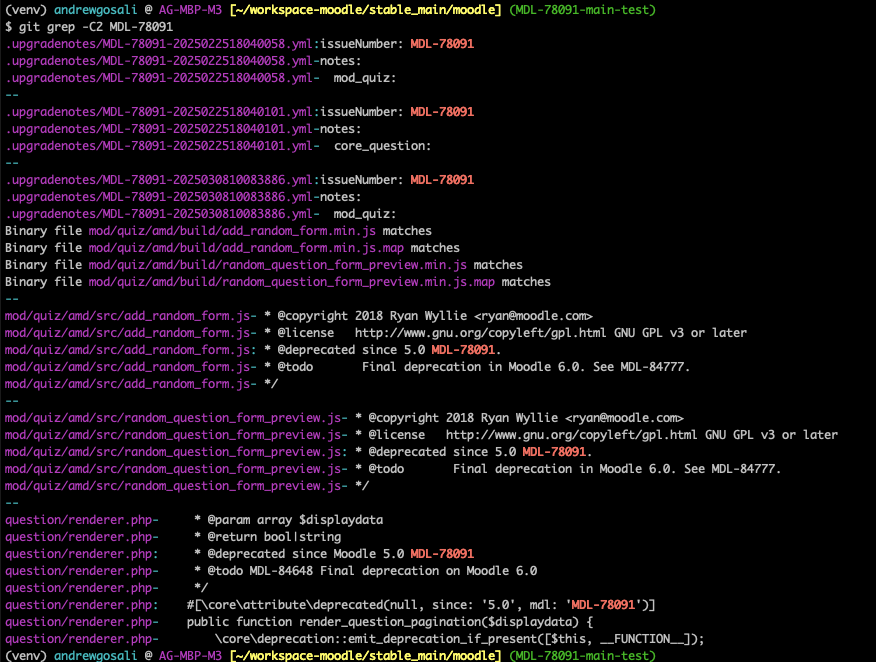This screenshot has width=876, height=662.
Task: Click "mod_quiz:" on the 2025022518040058.yml line
Action: (x=365, y=78)
